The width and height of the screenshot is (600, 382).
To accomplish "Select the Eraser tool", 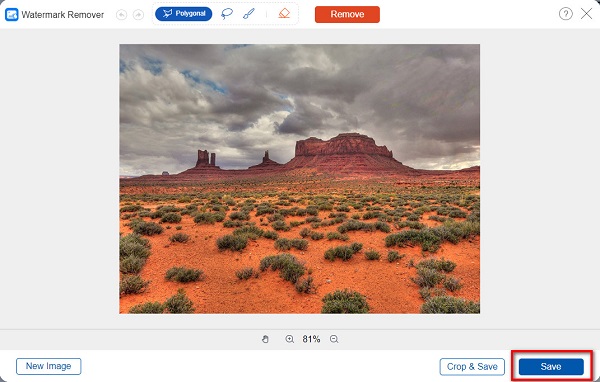I will click(284, 14).
